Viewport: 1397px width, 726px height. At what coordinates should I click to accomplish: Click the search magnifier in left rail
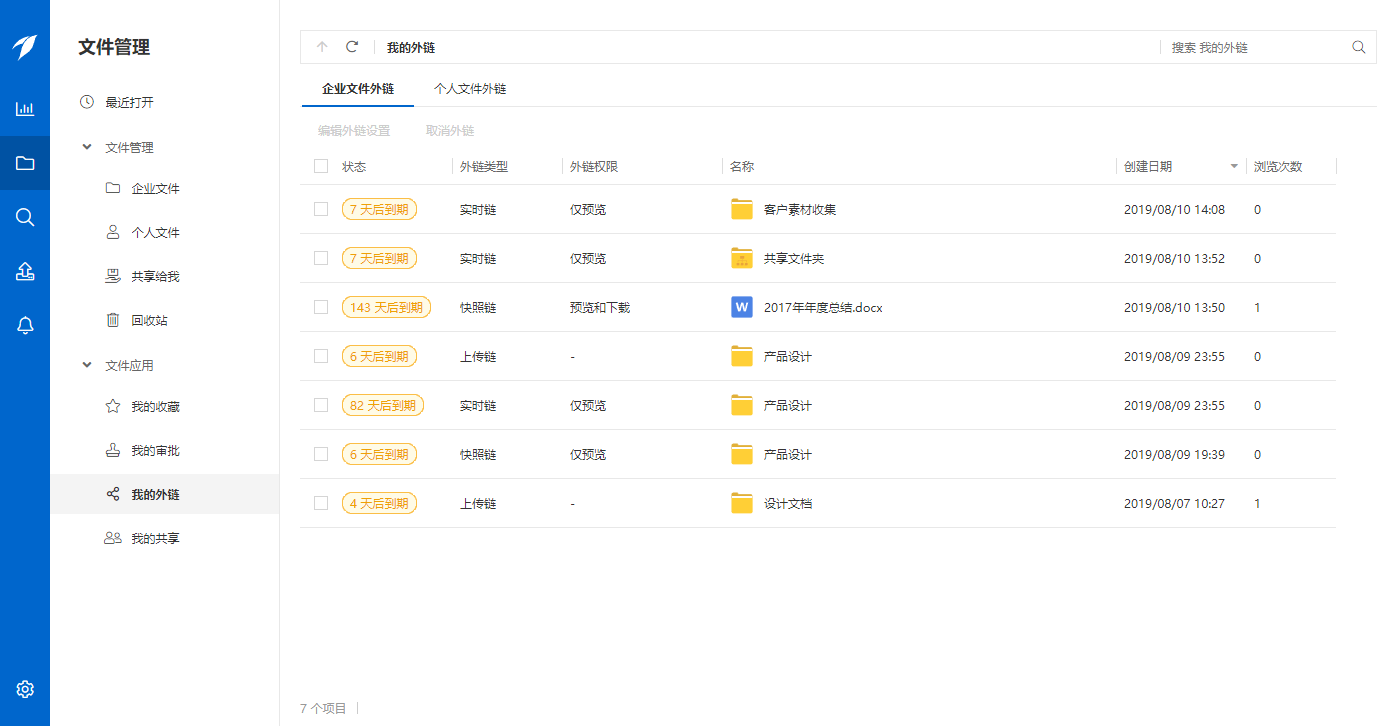pos(25,217)
